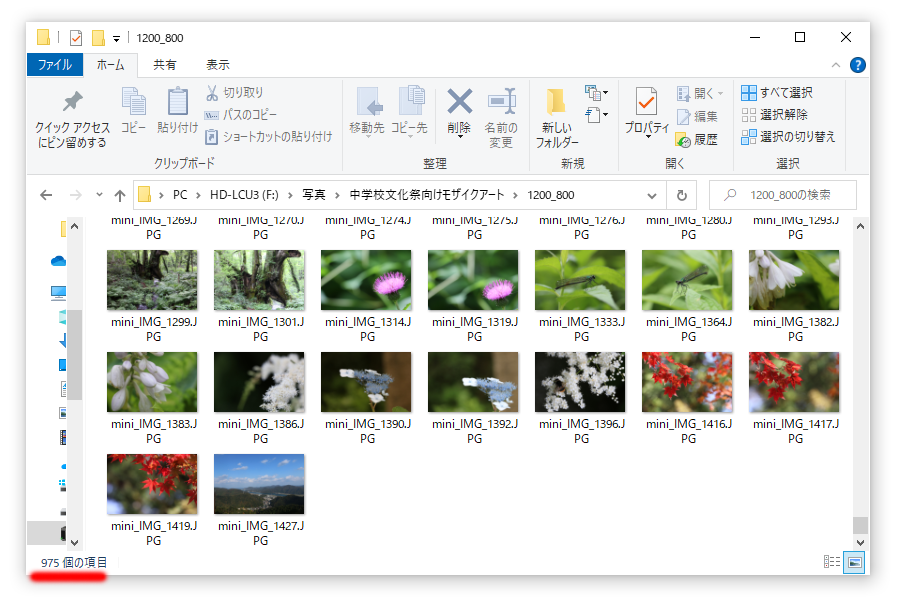Viewport: 900px width, 600px height.
Task: Click Open (開く) in ribbon
Action: pyautogui.click(x=700, y=93)
